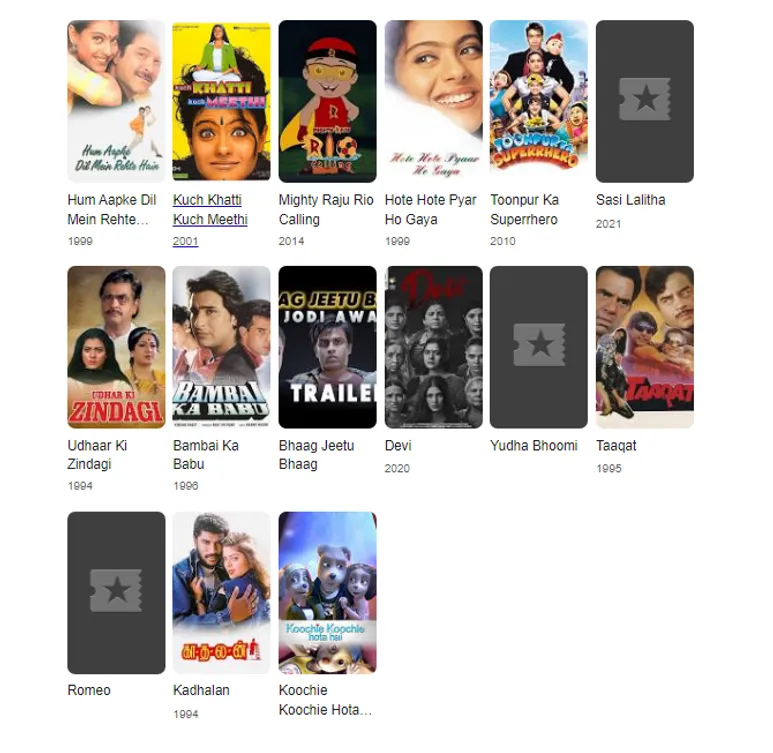Open the Kuch Khatti Kuch Meethi poster
The height and width of the screenshot is (753, 773).
[x=221, y=101]
